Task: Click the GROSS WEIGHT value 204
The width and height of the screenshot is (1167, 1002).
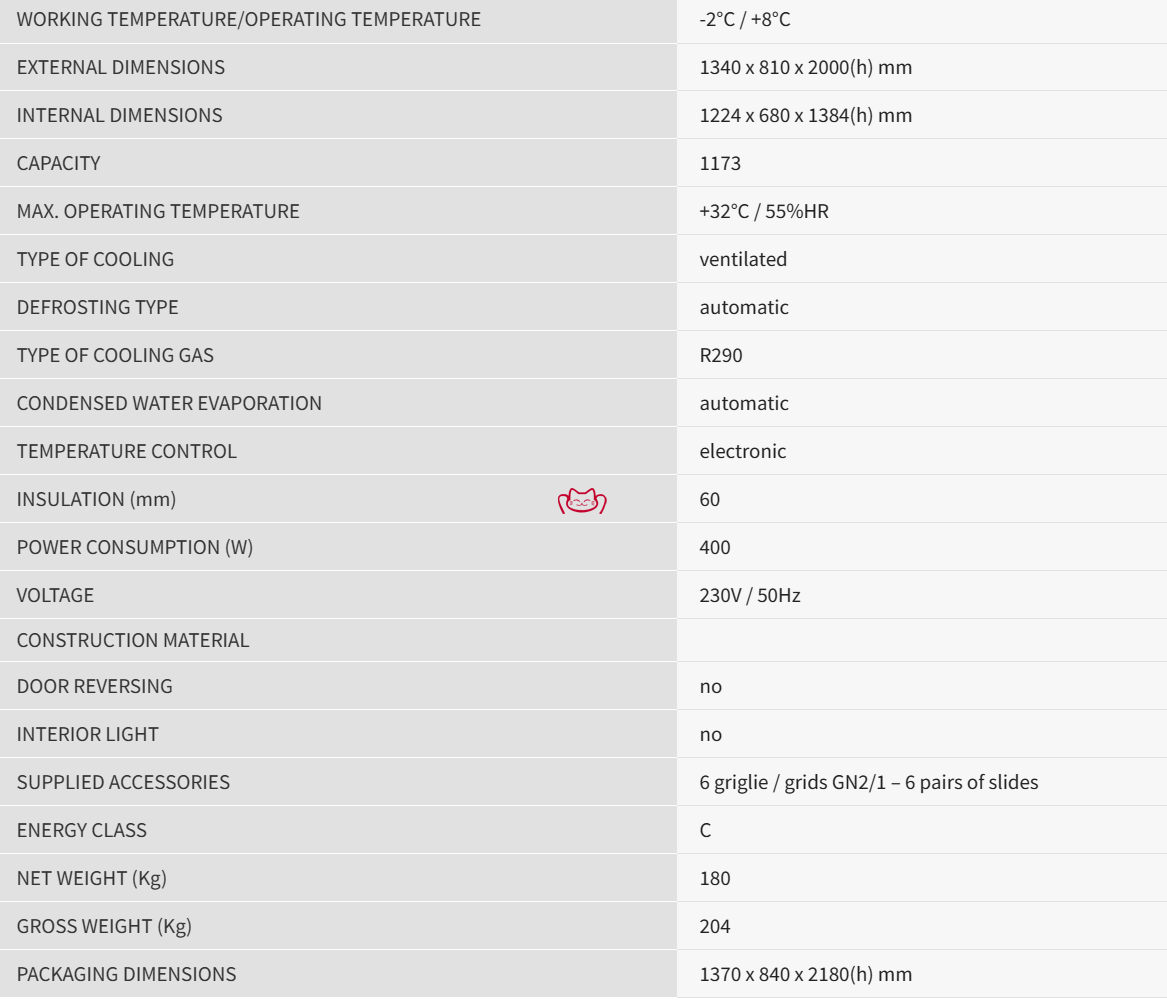Action: pyautogui.click(x=714, y=927)
